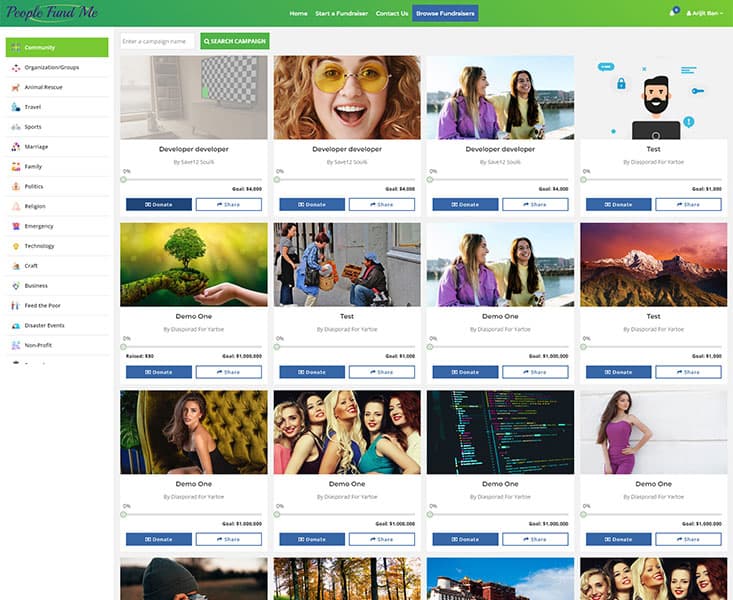Open the autumn forest thumbnail in the bottom row
Screen dimensions: 733x600
click(x=347, y=578)
